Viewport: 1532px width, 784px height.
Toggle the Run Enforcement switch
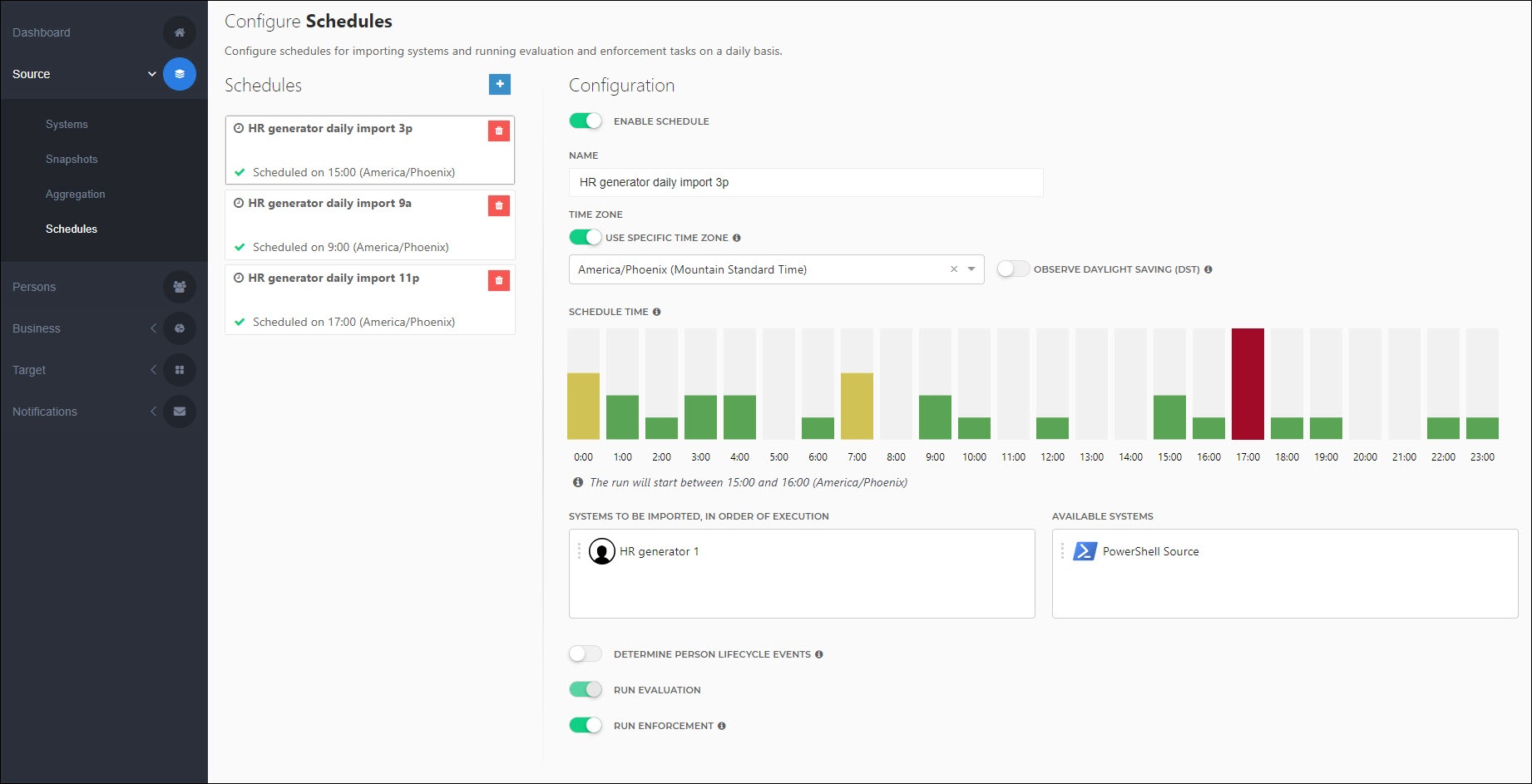point(586,725)
